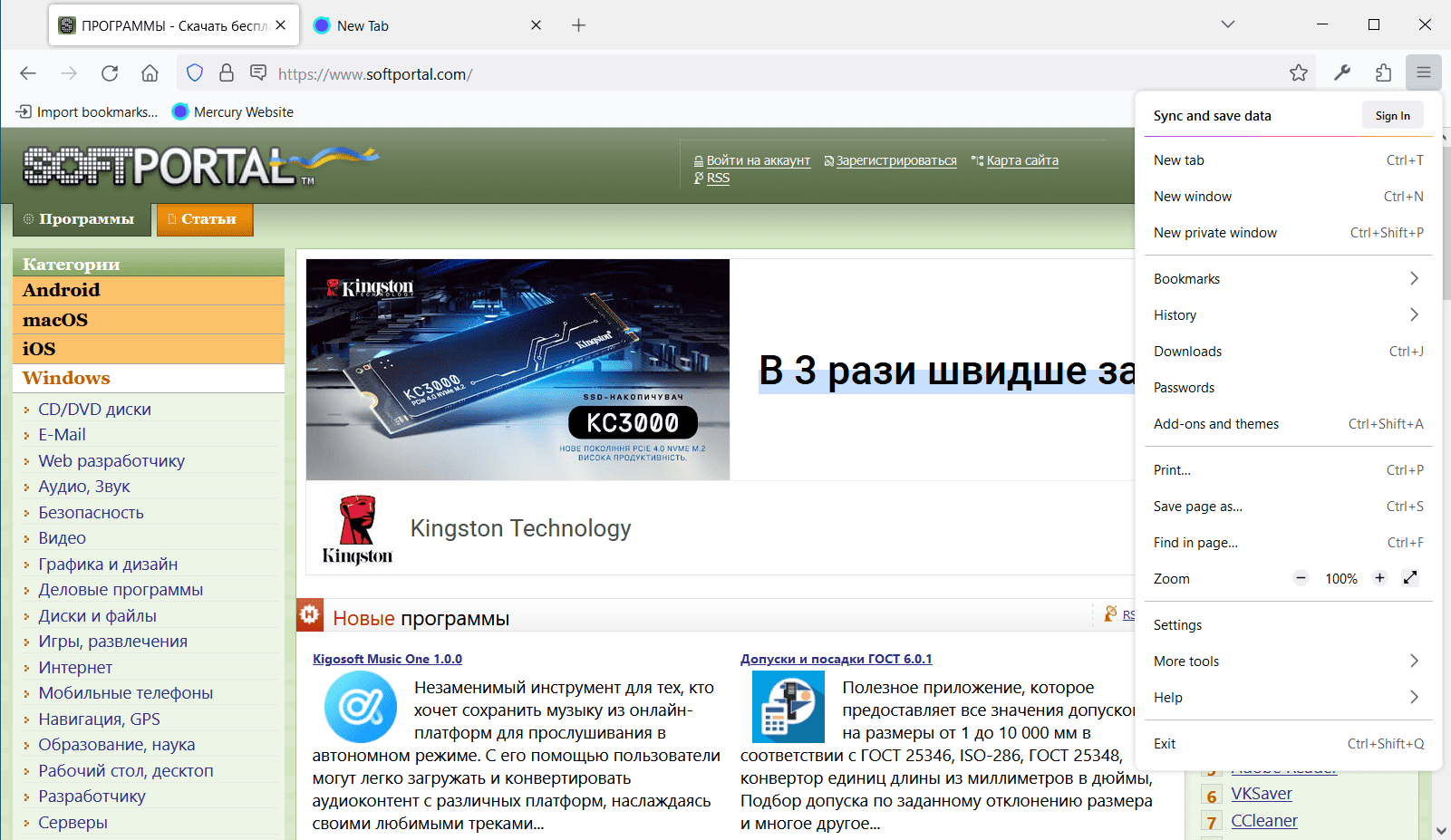Open Settings from the menu
This screenshot has height=840, width=1451.
click(x=1288, y=625)
